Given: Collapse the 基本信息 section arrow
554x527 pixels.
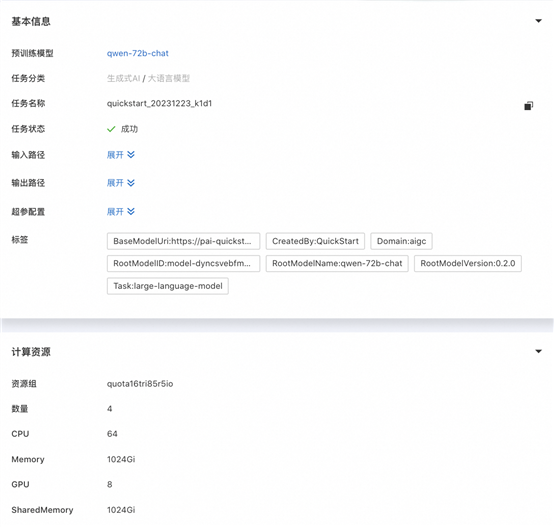Looking at the screenshot, I should click(538, 21).
